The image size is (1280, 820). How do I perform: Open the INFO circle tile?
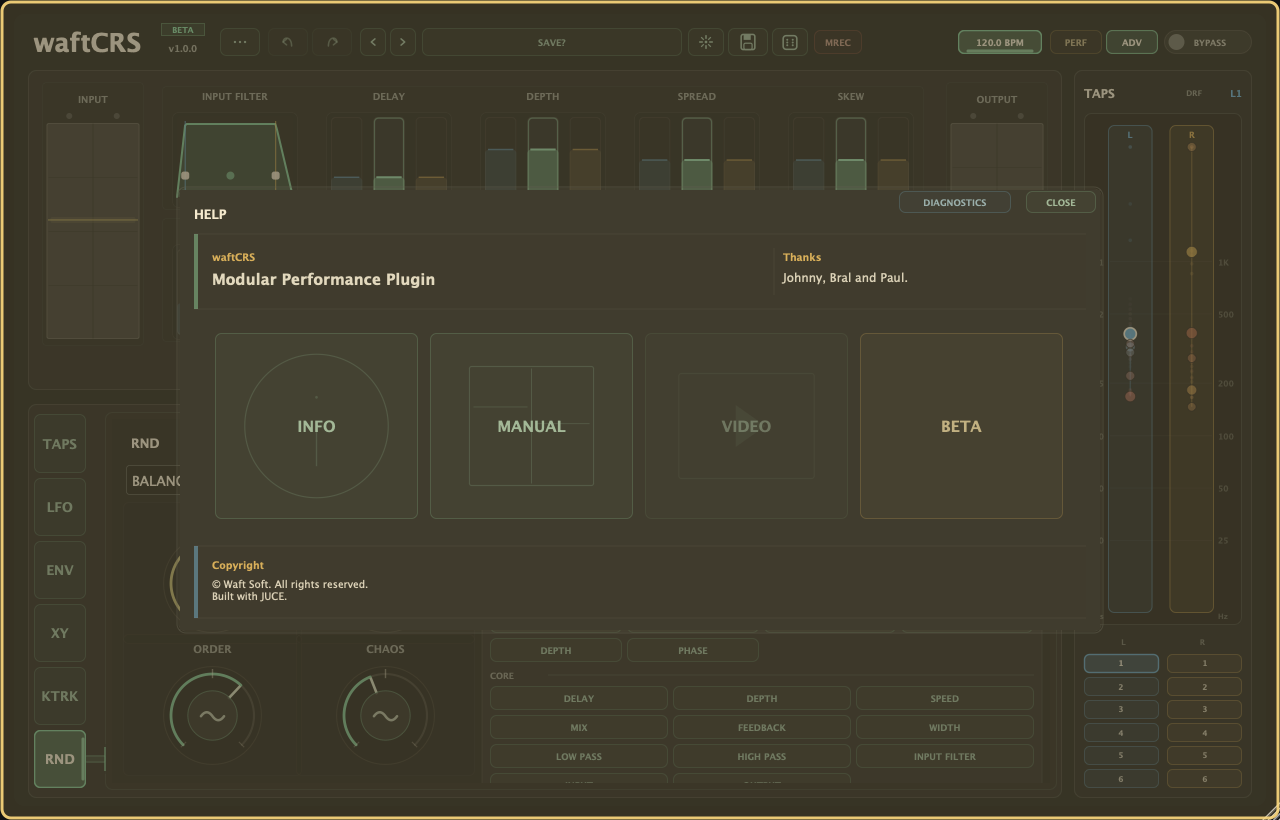[316, 426]
